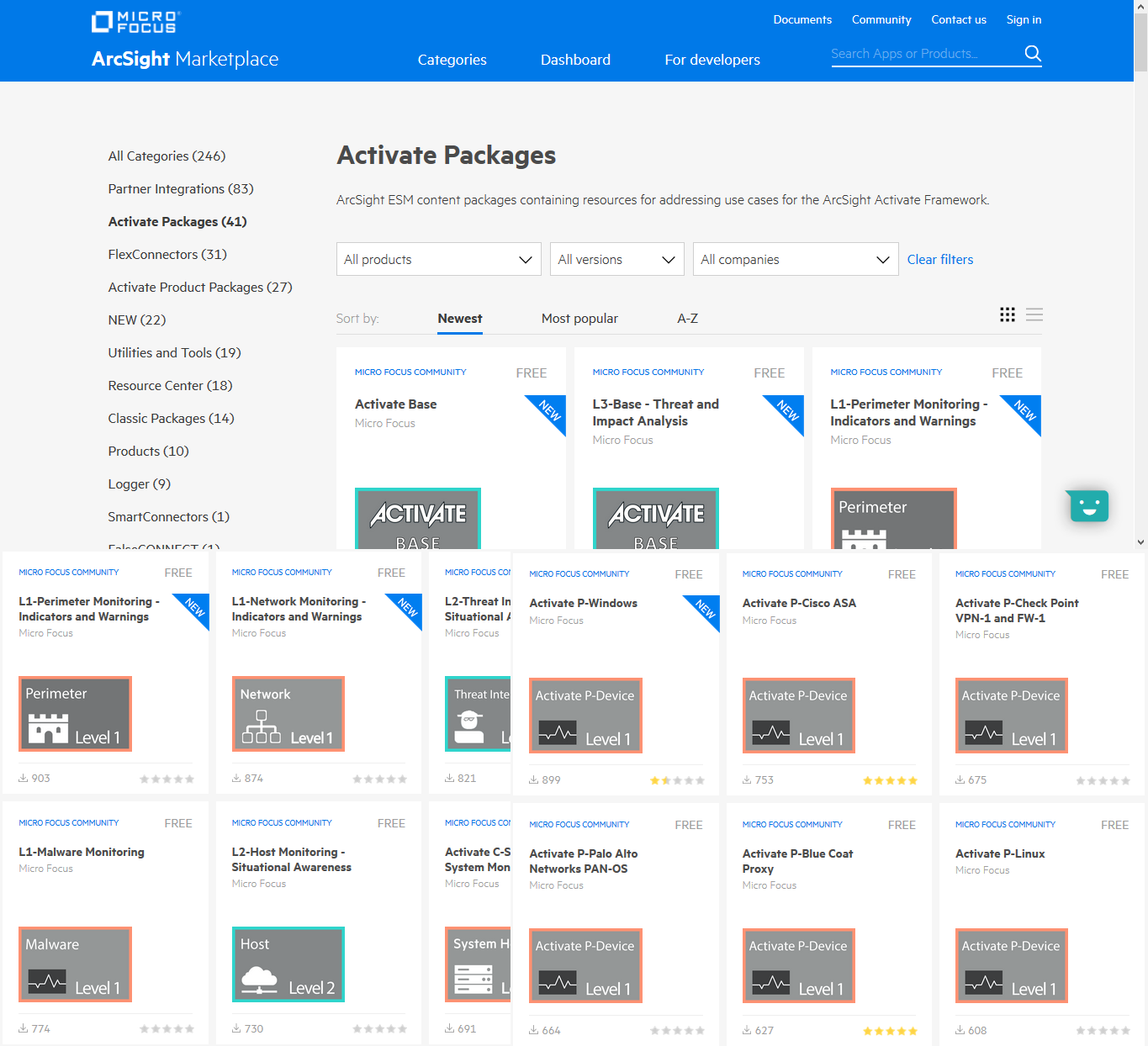Open the All companies dropdown
1148x1046 pixels.
click(x=796, y=259)
